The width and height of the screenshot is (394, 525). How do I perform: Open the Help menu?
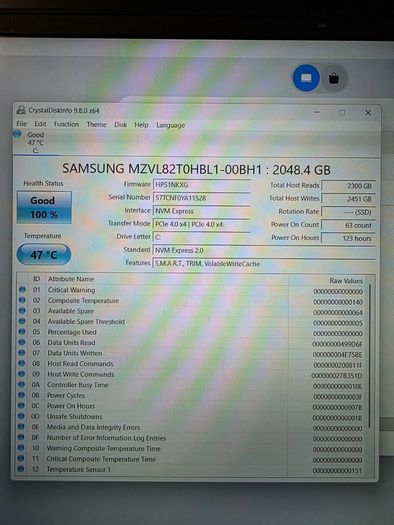coord(141,125)
